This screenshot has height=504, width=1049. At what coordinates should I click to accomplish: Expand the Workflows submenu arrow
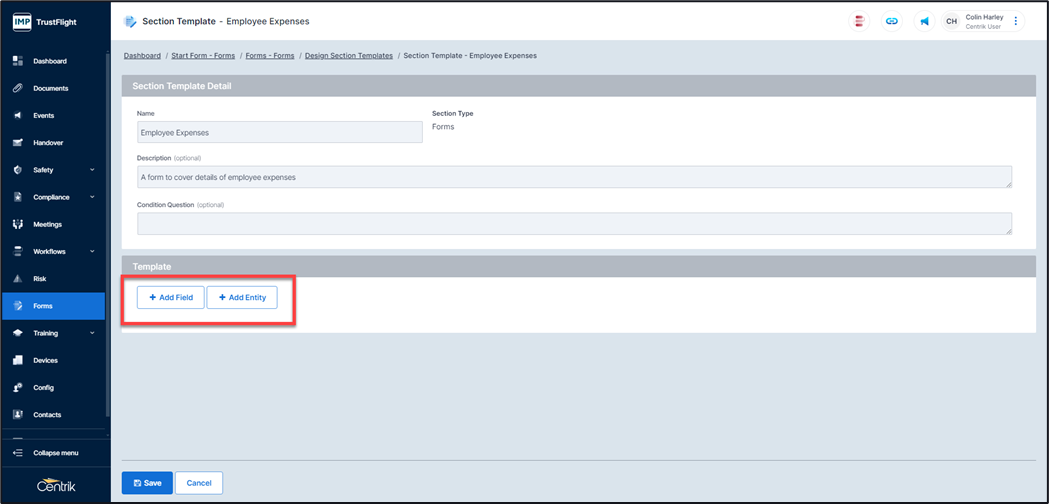pos(93,251)
